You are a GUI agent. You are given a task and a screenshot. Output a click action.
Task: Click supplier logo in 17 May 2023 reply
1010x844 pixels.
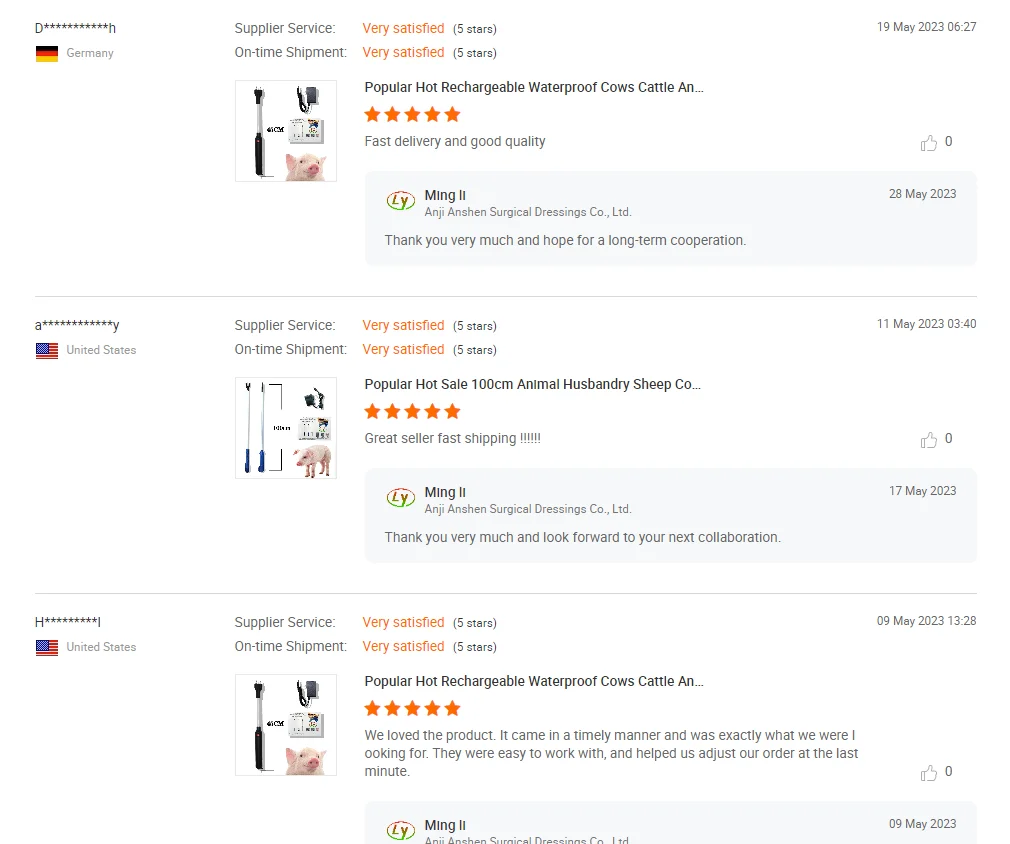pos(401,499)
